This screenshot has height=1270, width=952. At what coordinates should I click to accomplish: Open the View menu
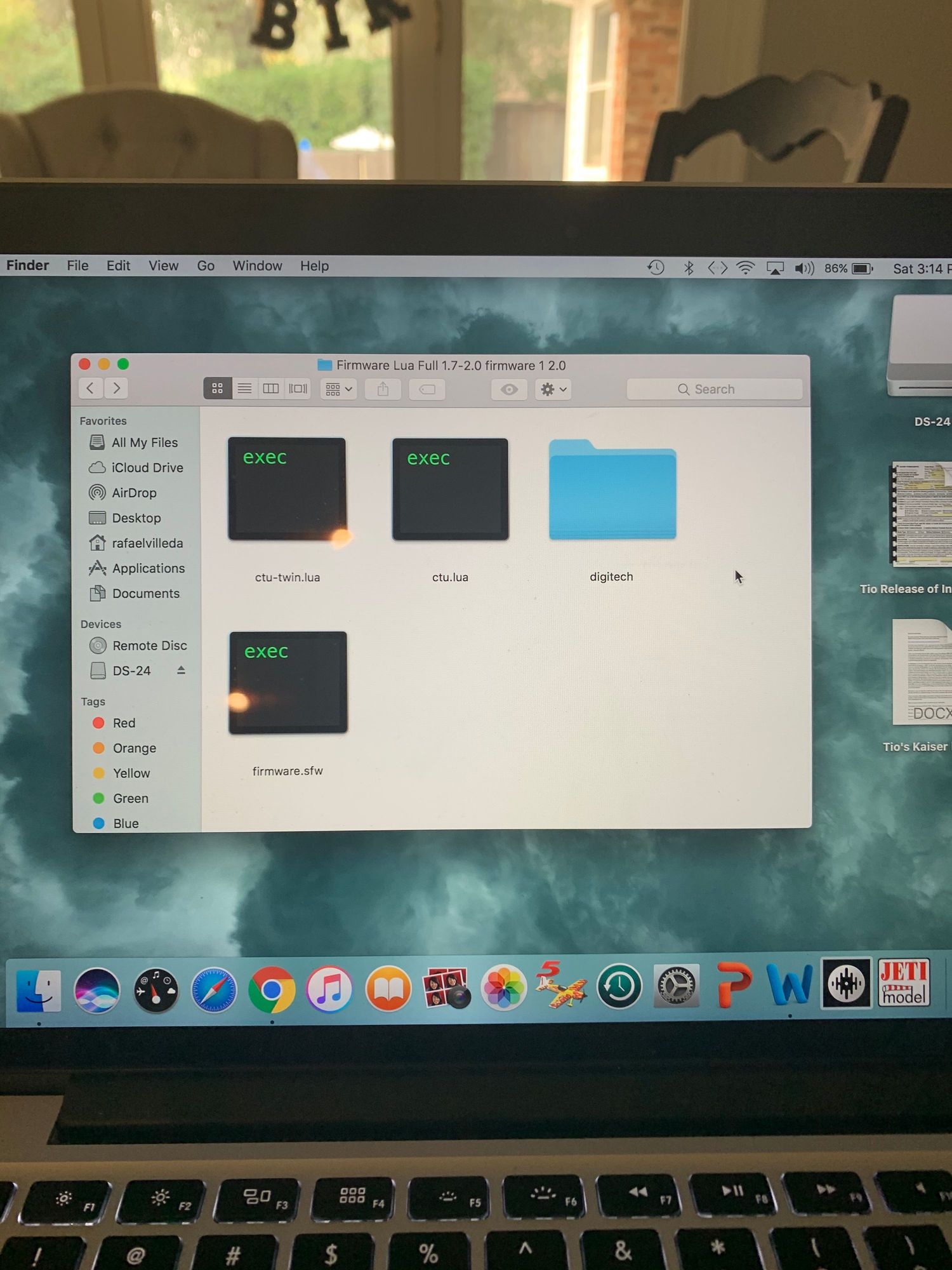point(163,266)
